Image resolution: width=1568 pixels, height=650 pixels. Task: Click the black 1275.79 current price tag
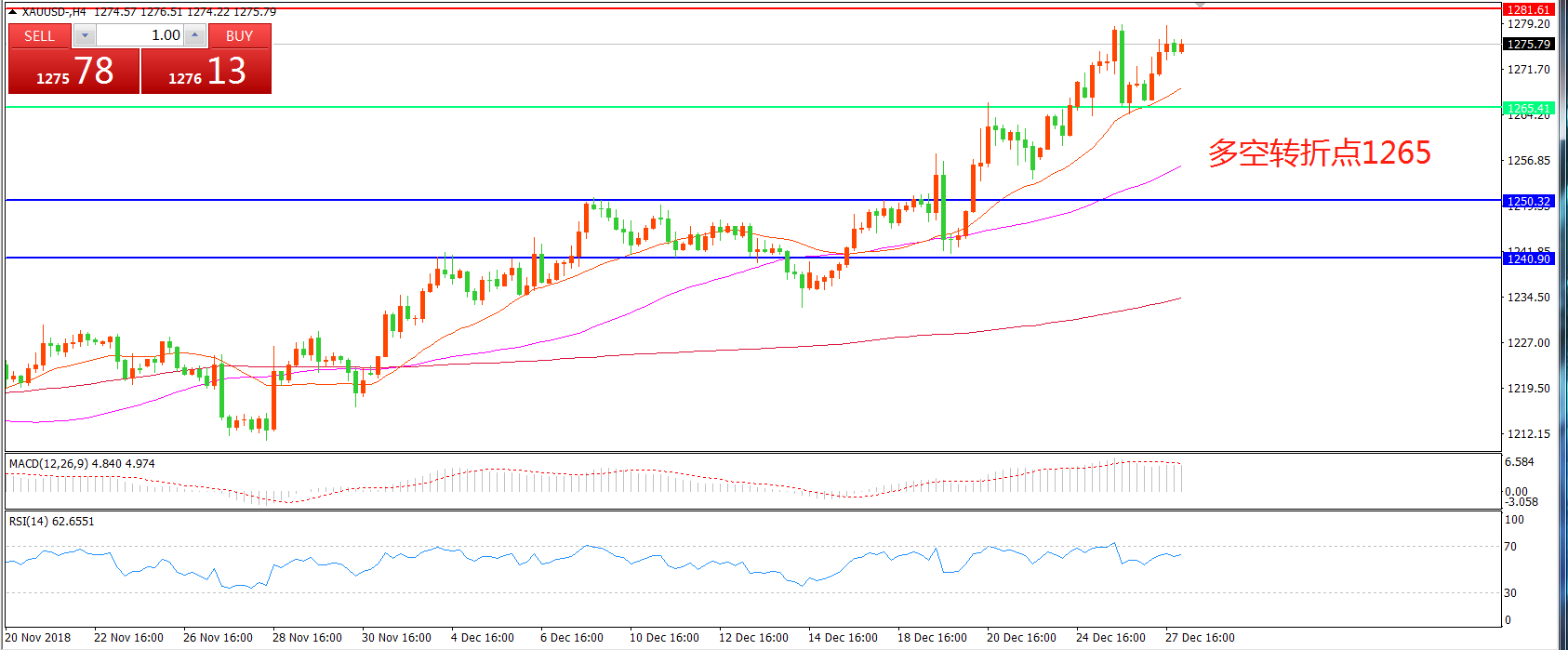(1528, 44)
